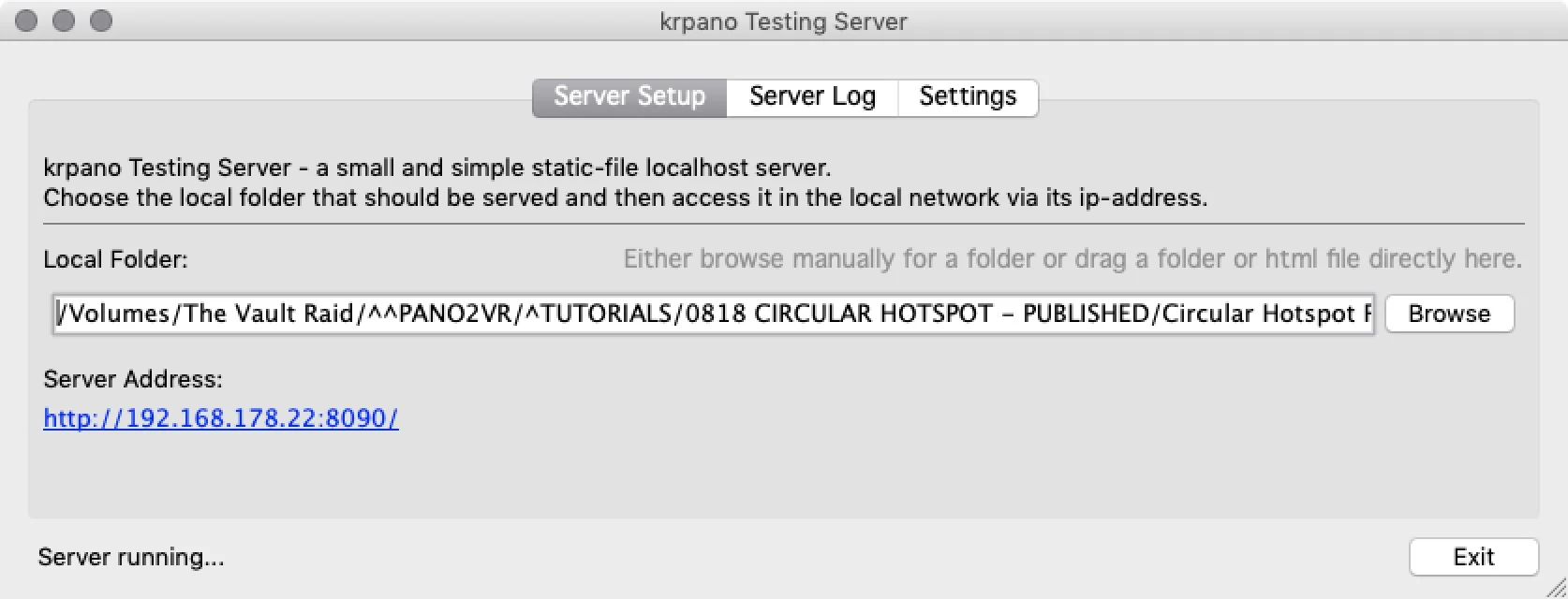The image size is (1568, 599).
Task: Click the Browse button for local folder
Action: (1449, 314)
